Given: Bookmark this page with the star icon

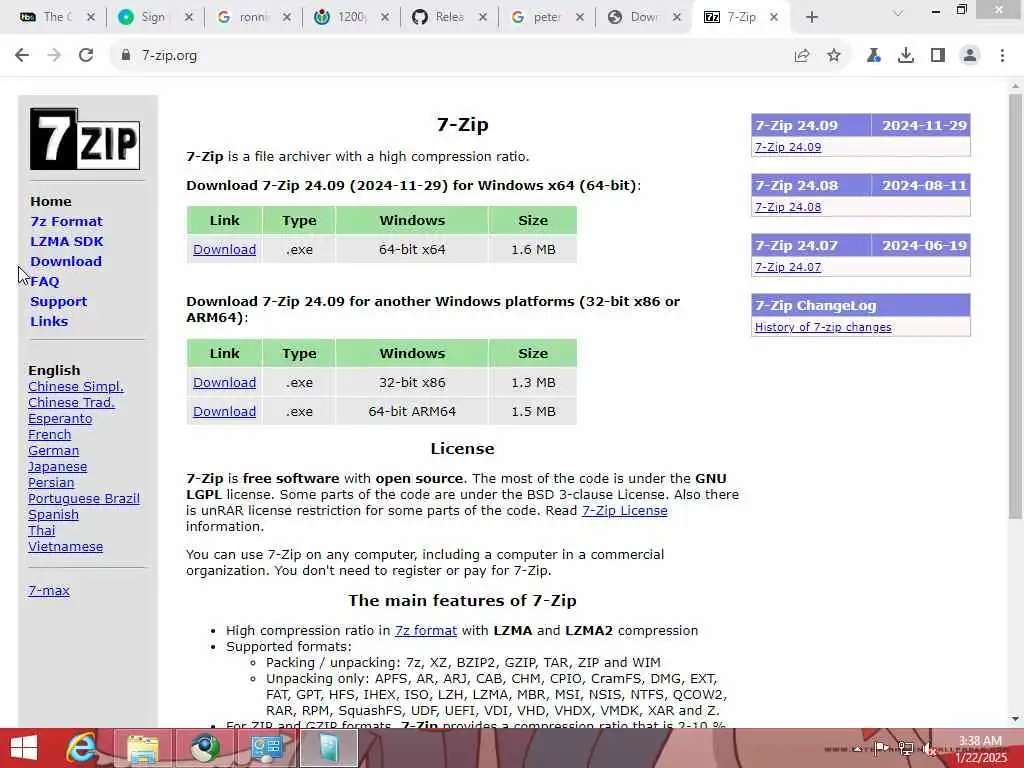Looking at the screenshot, I should [834, 56].
